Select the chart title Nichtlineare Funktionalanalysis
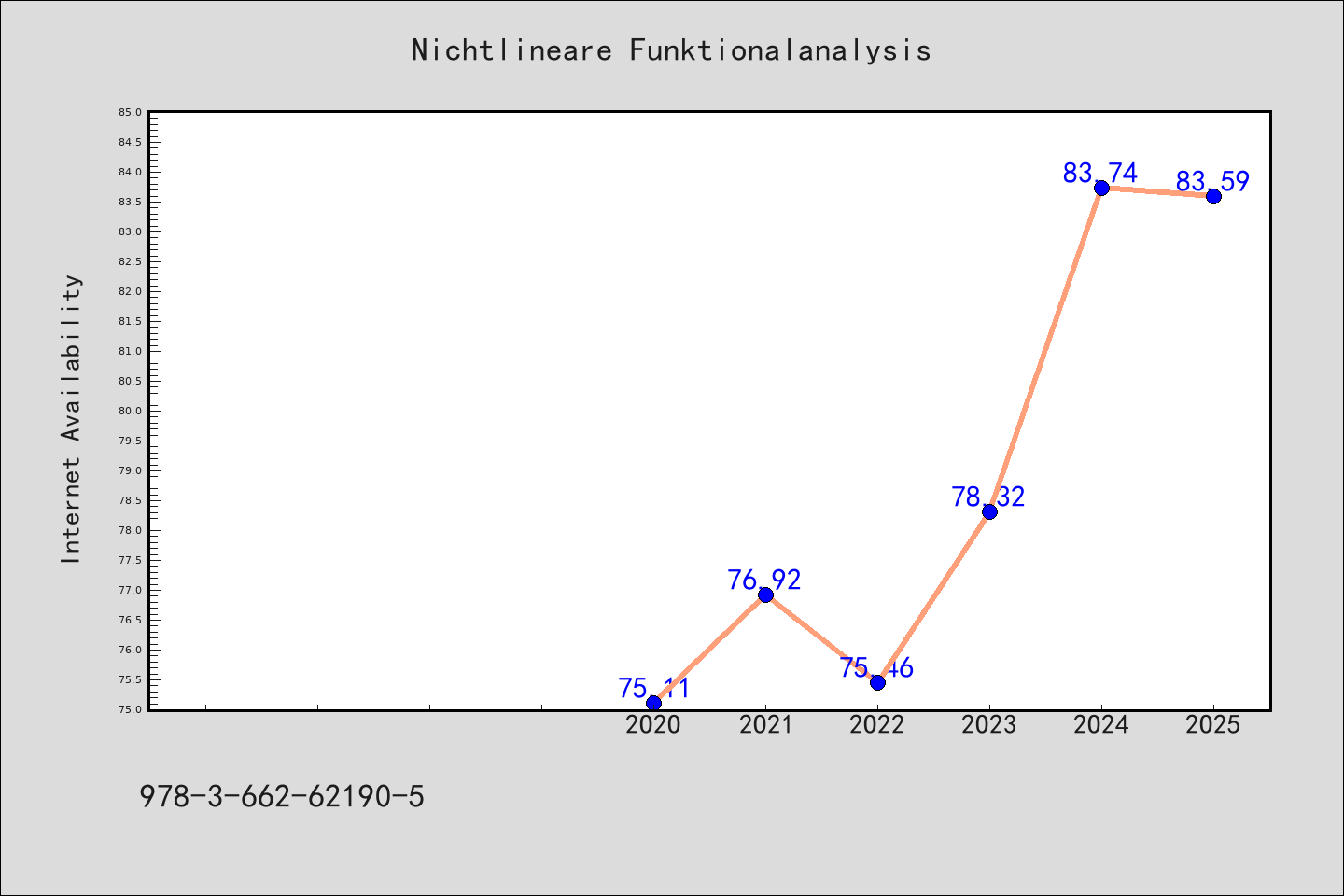 [671, 49]
